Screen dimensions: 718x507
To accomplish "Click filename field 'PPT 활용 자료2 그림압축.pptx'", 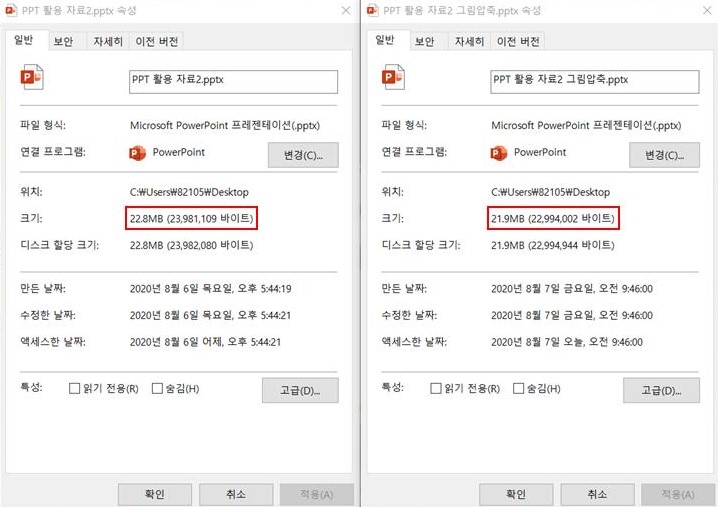I will tap(594, 81).
